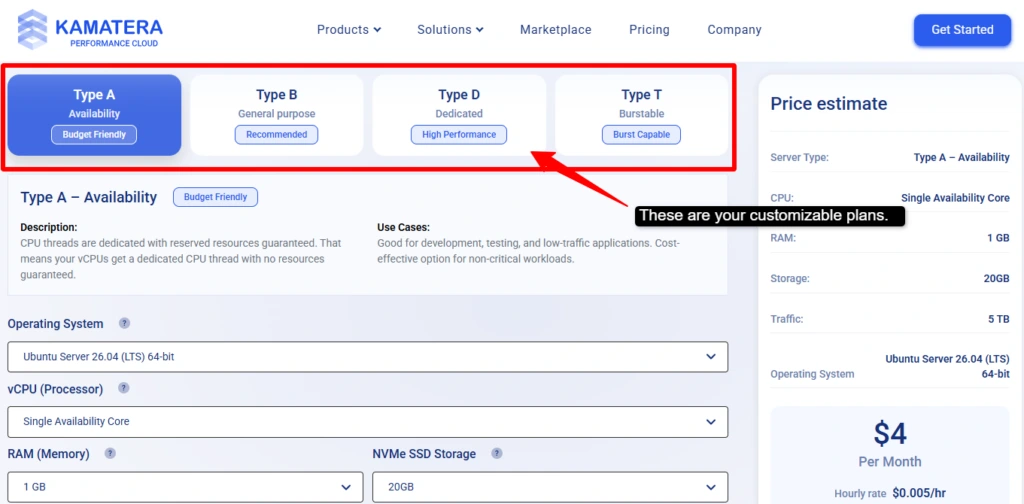Viewport: 1024px width, 504px height.
Task: Click the RAM (Memory) help icon
Action: click(110, 453)
